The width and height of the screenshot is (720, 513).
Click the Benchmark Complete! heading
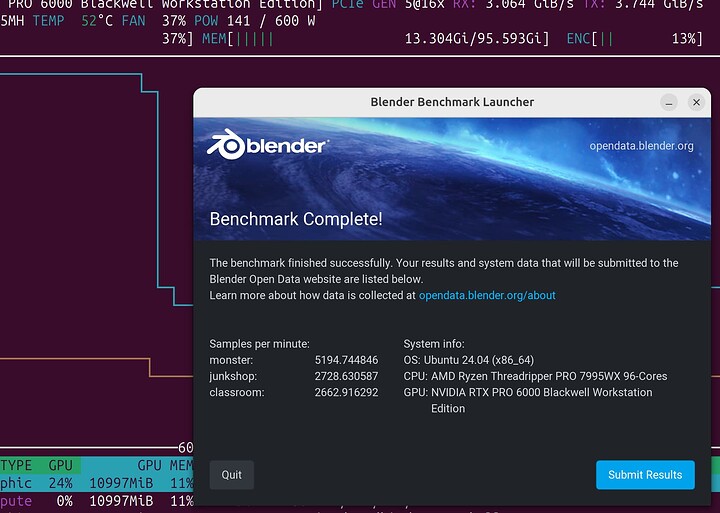click(x=296, y=219)
